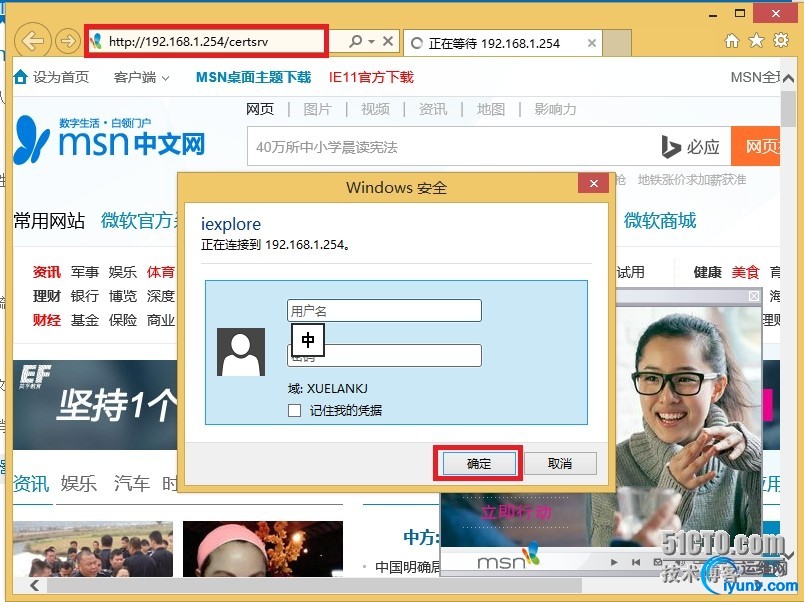The width and height of the screenshot is (804, 602).
Task: Toggle 记住我的凭据 checkbox
Action: 294,410
